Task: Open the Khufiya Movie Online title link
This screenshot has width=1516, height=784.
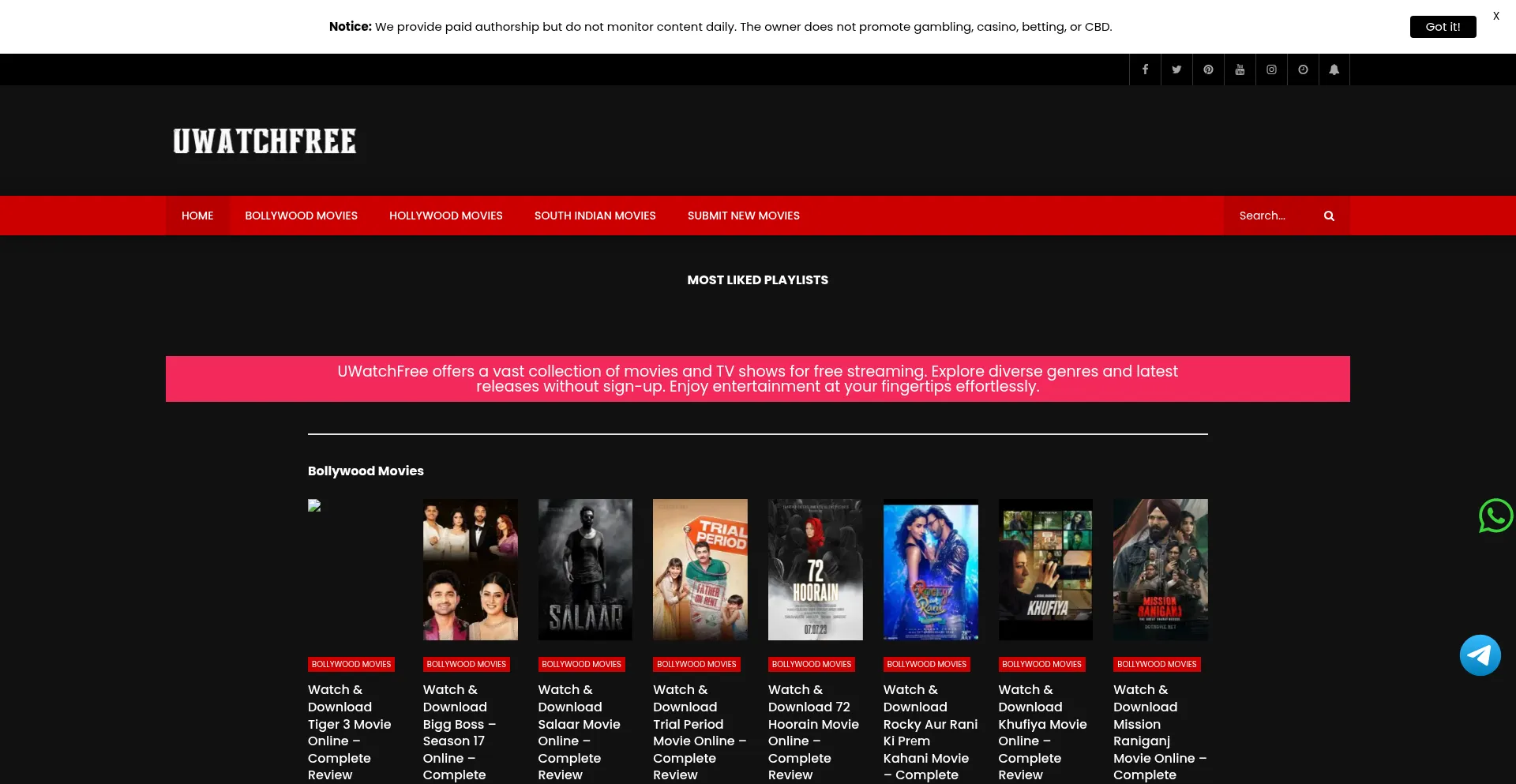Action: pos(1042,733)
